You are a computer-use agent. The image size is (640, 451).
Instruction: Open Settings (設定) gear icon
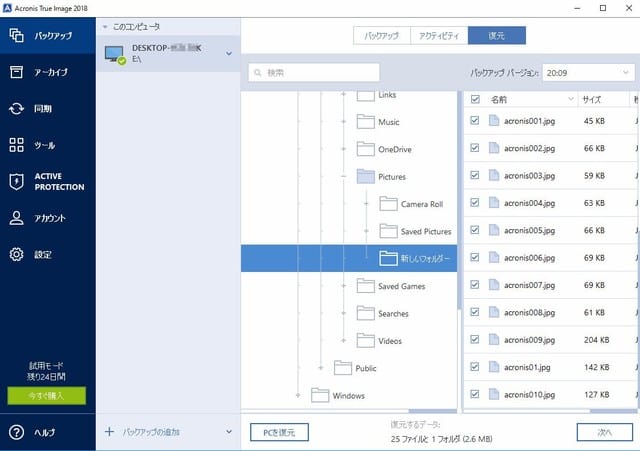click(16, 254)
